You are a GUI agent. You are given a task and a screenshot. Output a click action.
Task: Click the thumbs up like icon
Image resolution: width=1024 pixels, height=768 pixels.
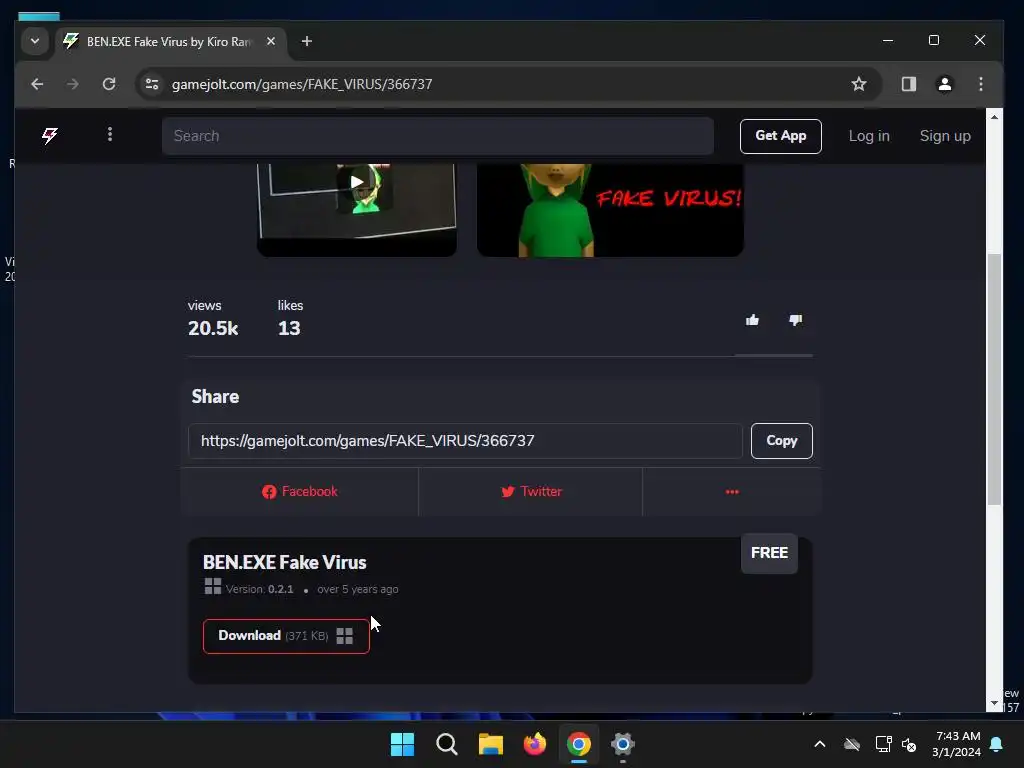tap(752, 320)
